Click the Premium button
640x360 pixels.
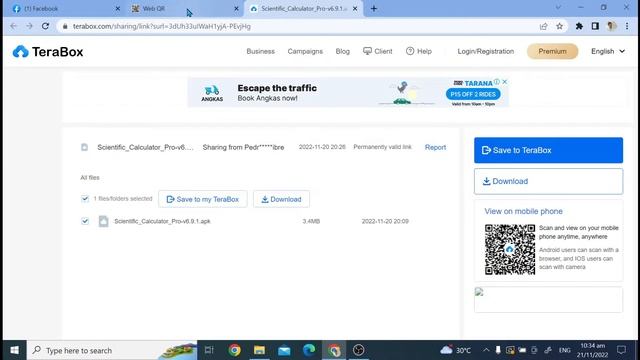(552, 51)
